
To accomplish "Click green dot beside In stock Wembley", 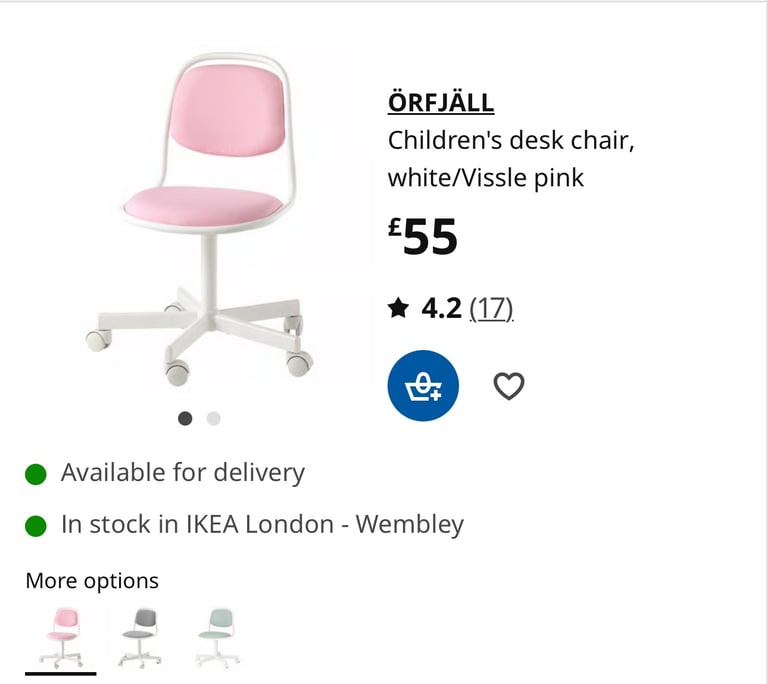I will coord(36,526).
